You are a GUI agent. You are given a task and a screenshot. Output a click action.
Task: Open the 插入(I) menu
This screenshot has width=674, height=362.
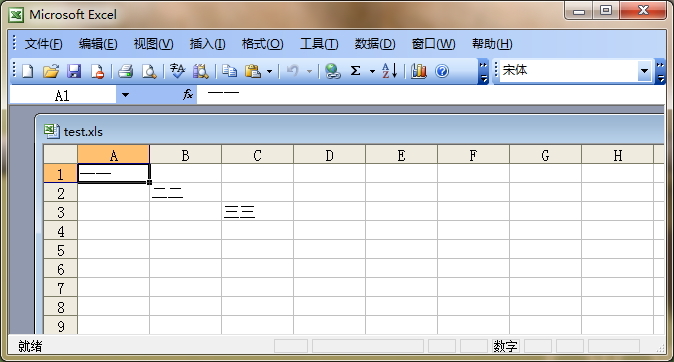click(x=207, y=44)
